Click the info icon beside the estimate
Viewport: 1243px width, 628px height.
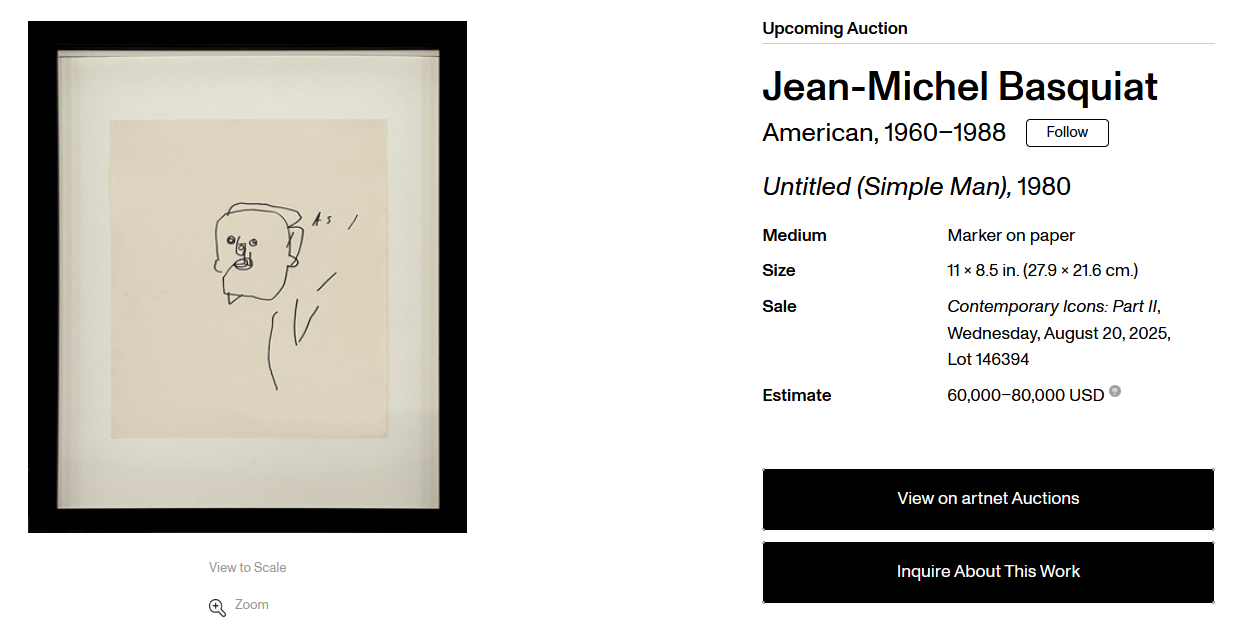[1115, 391]
